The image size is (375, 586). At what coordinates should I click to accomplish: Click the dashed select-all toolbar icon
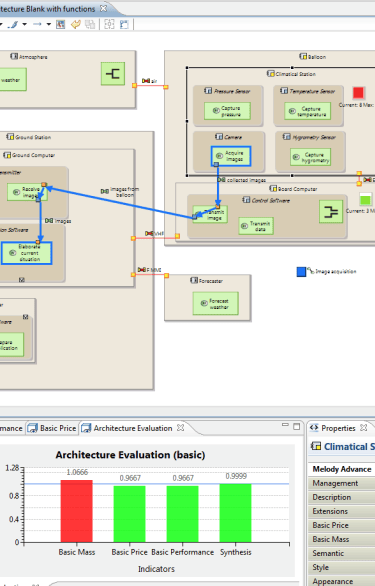(x=109, y=25)
